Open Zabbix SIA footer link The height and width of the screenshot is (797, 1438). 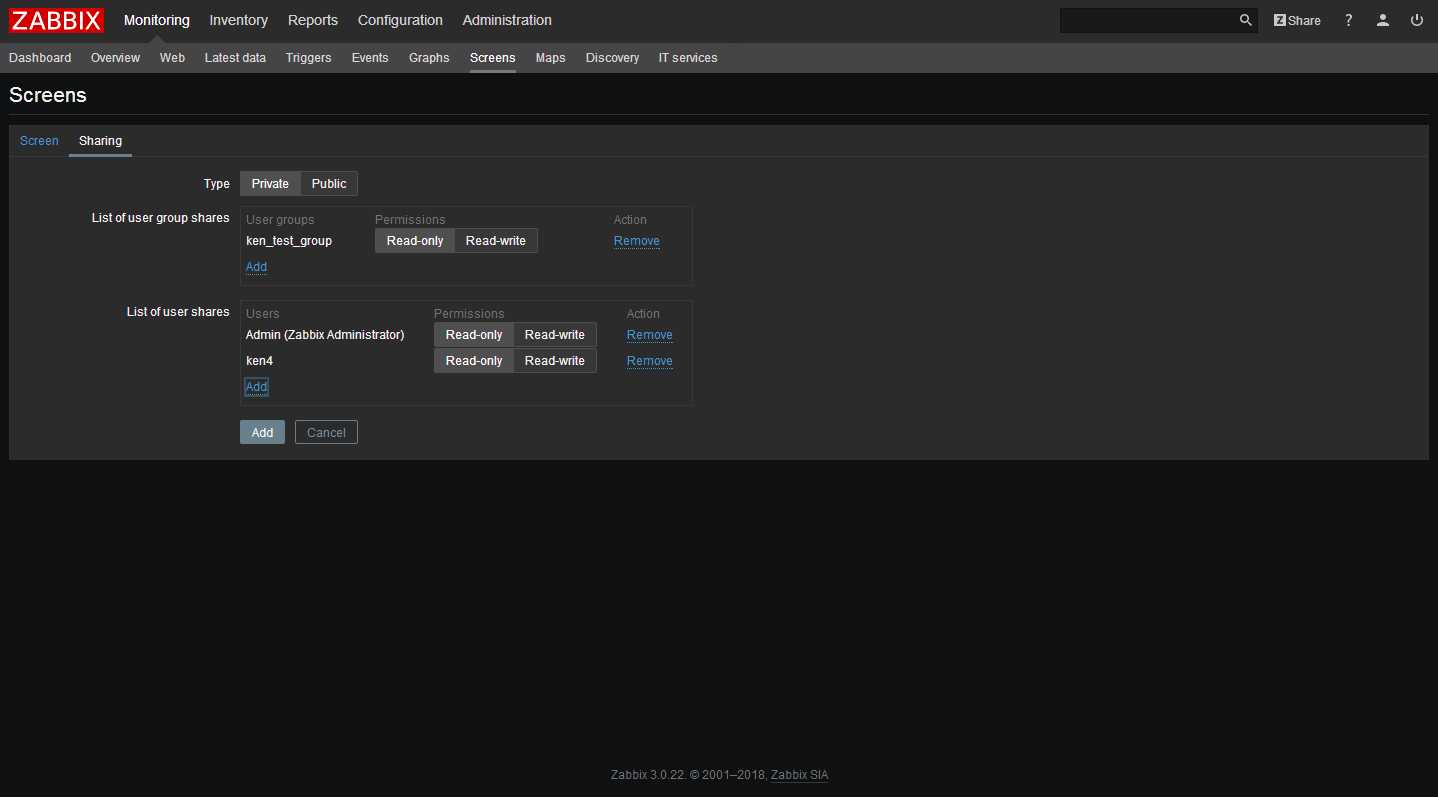799,775
